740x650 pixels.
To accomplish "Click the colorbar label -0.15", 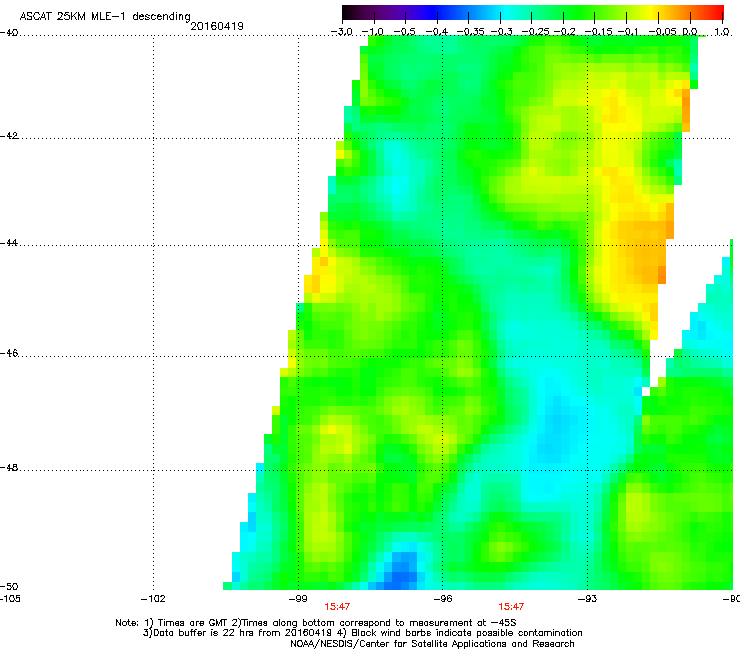I will click(598, 32).
